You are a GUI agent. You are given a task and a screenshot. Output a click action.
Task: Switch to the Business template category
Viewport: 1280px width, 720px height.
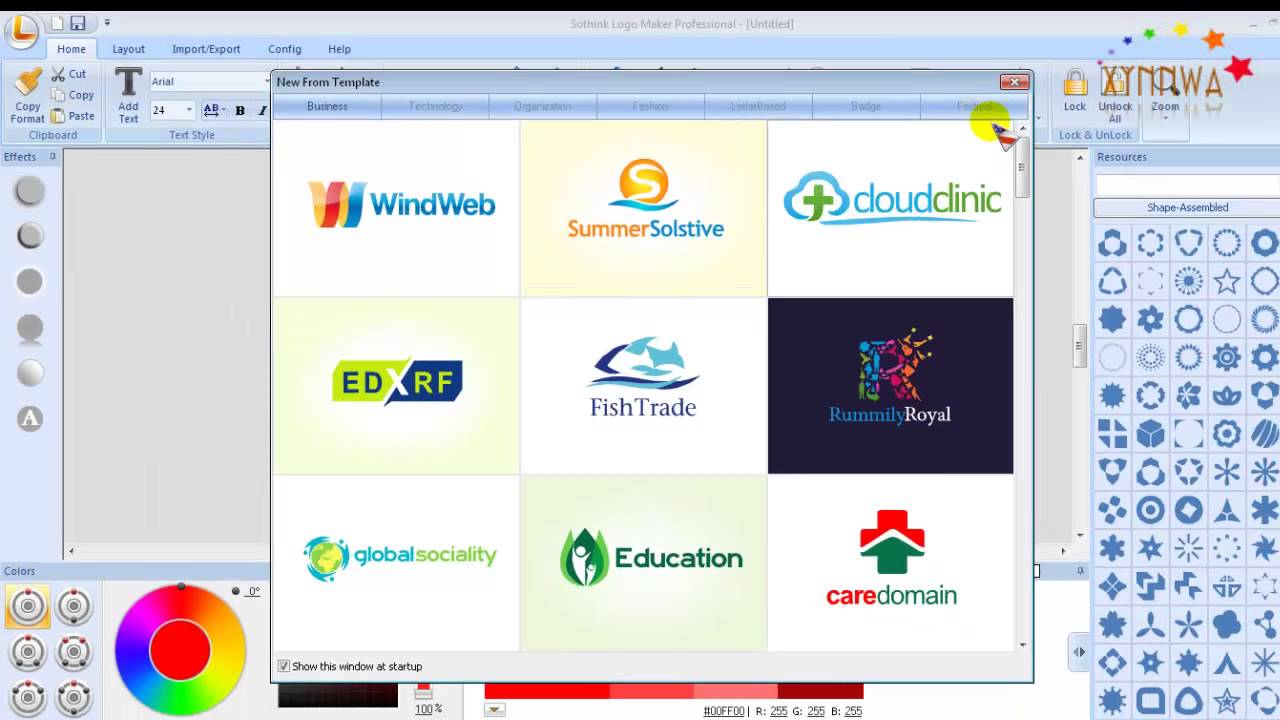(327, 106)
